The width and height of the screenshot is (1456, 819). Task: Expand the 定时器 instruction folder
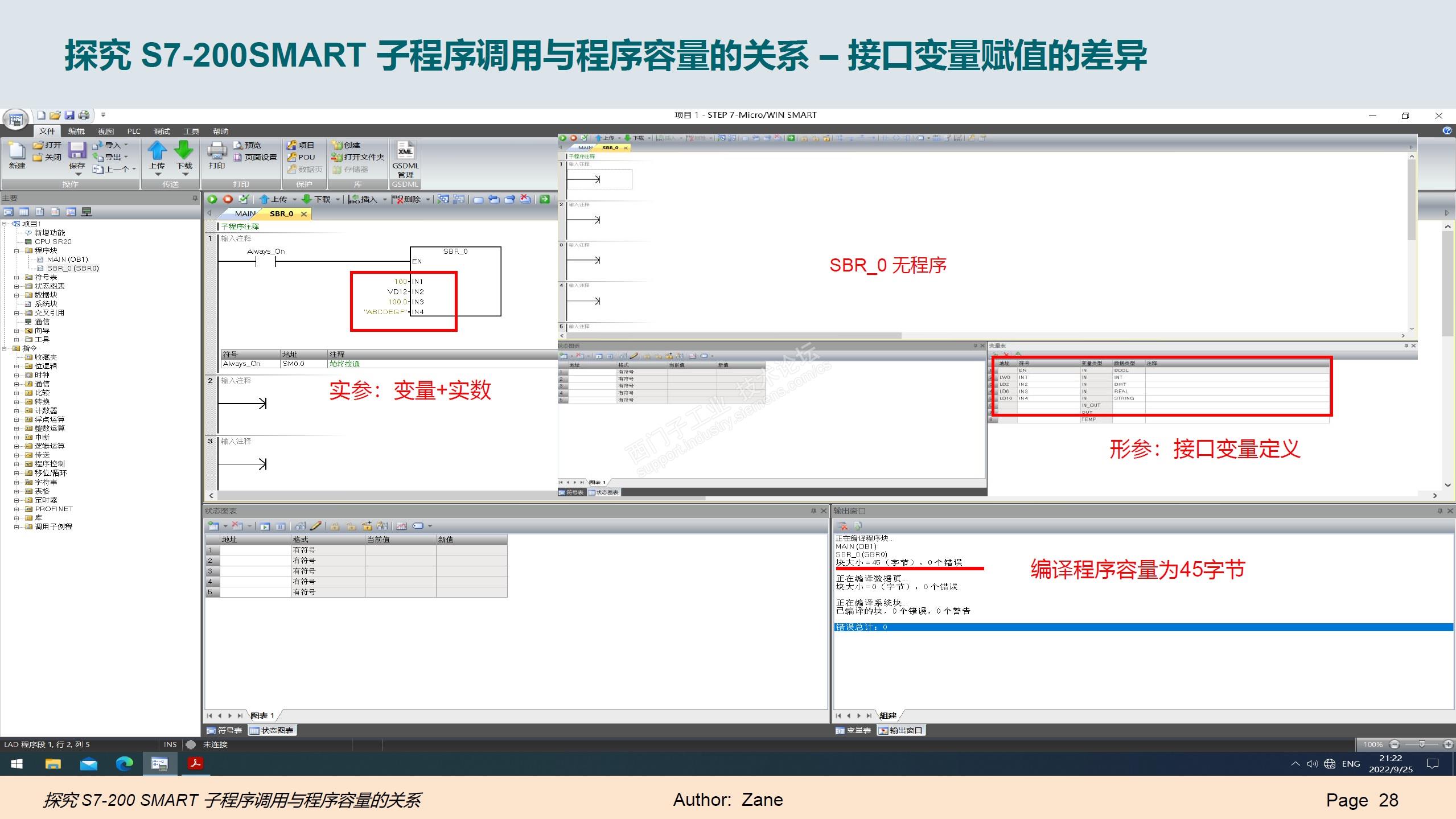(x=17, y=500)
